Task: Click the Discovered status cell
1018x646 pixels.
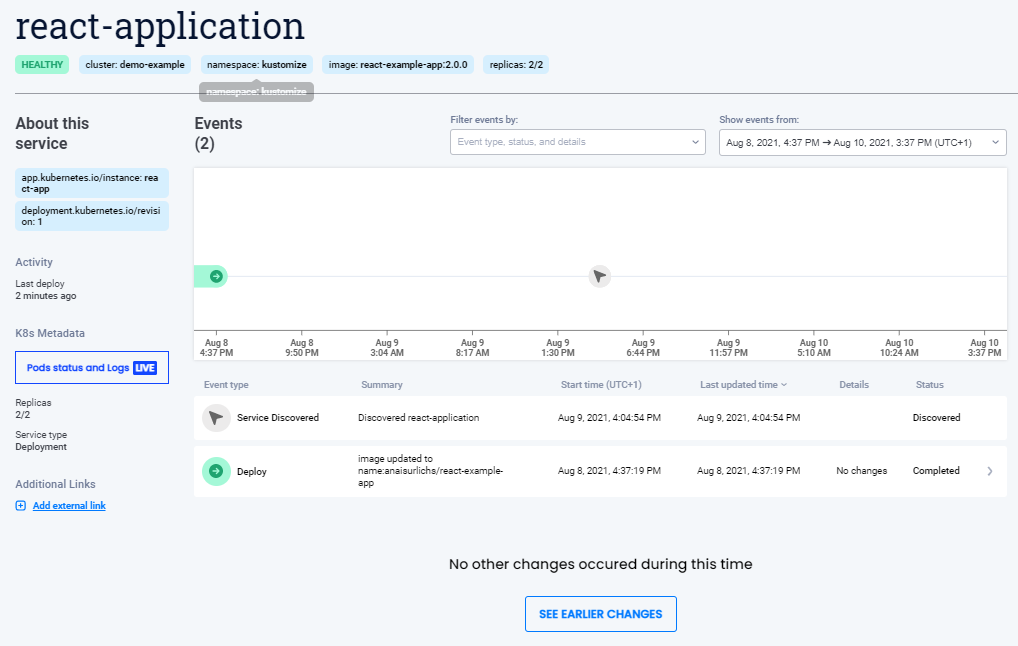Action: (x=936, y=418)
